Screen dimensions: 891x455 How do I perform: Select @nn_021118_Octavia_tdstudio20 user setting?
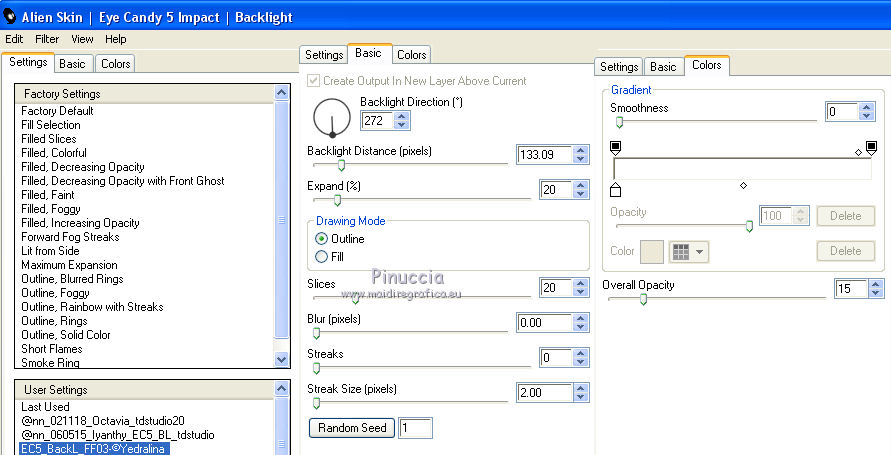click(x=103, y=421)
